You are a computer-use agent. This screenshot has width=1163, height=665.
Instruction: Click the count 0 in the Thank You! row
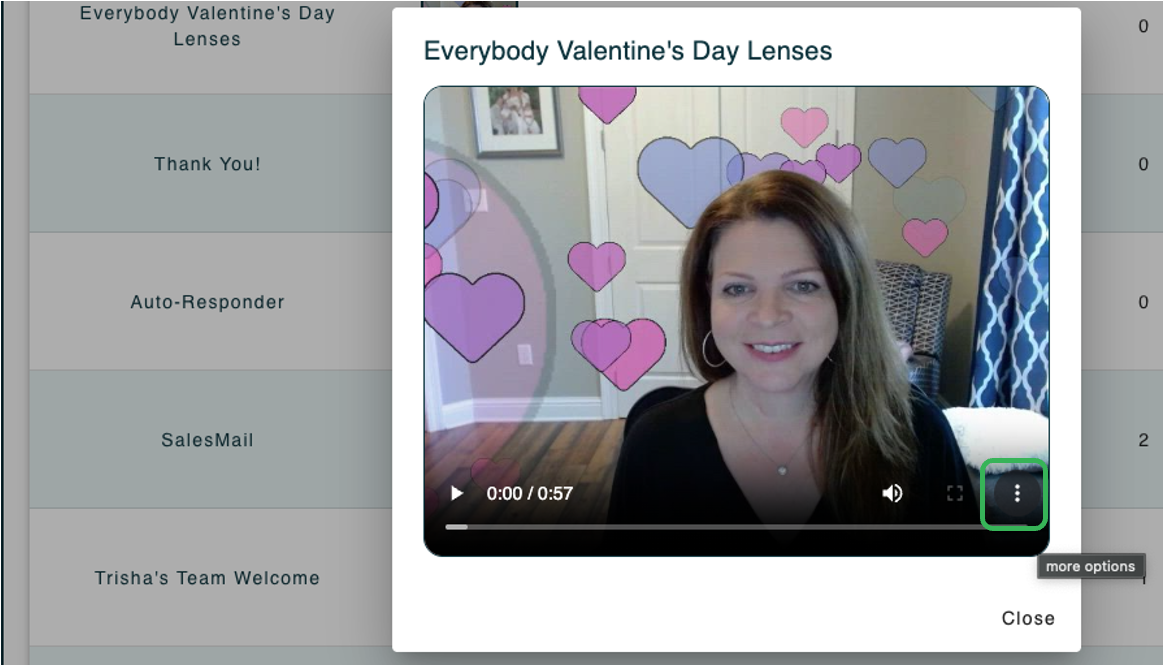pos(1143,164)
